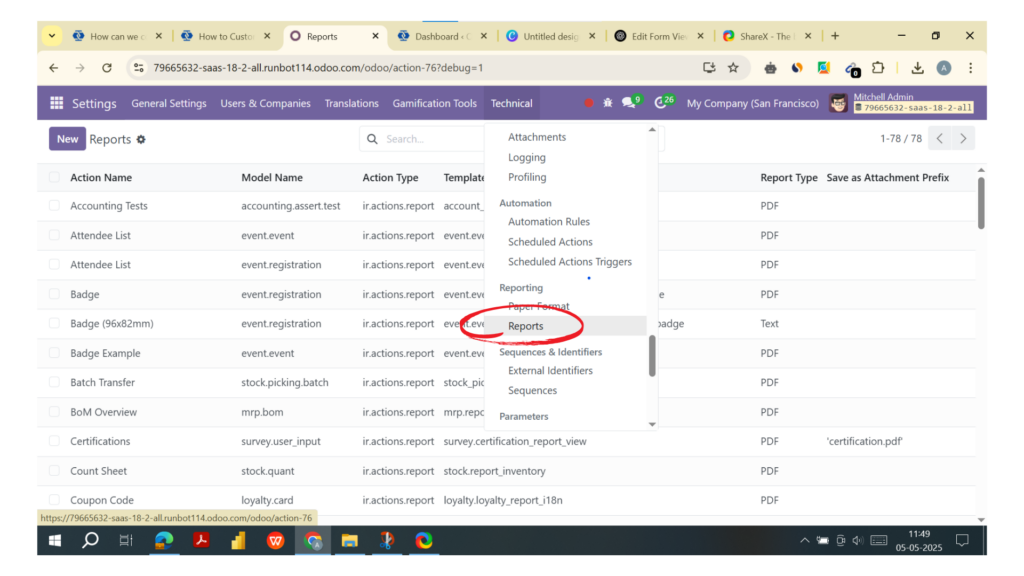Viewport: 1024px width, 576px height.
Task: Choose Automation Rules from the Technical menu
Action: coord(551,221)
